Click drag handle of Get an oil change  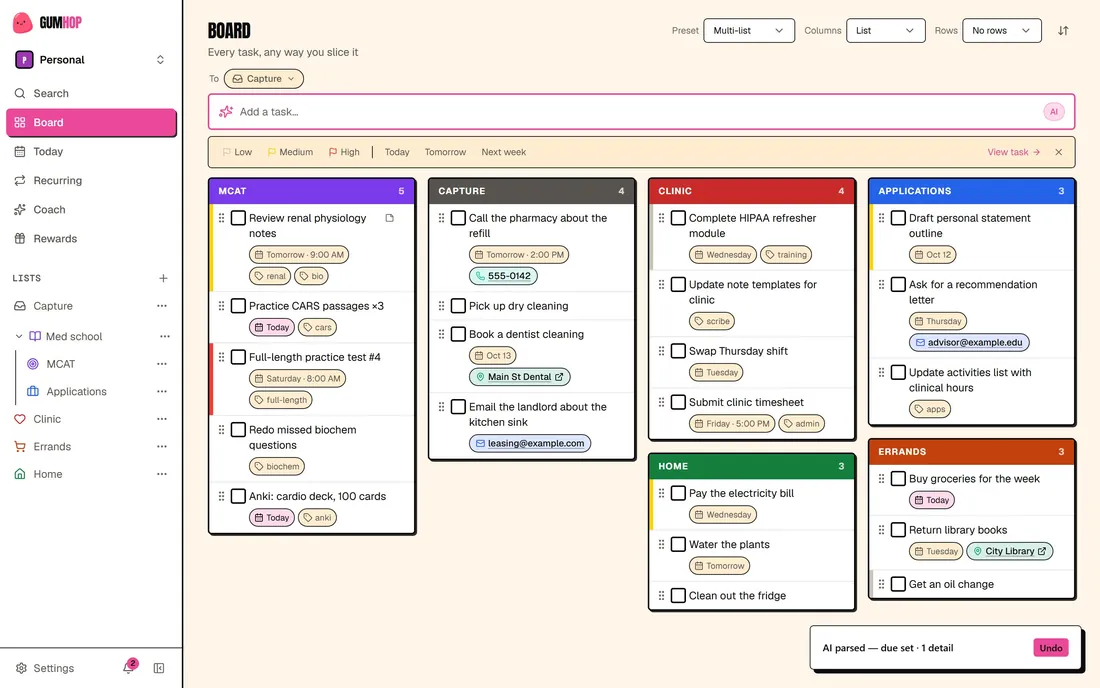pos(881,584)
